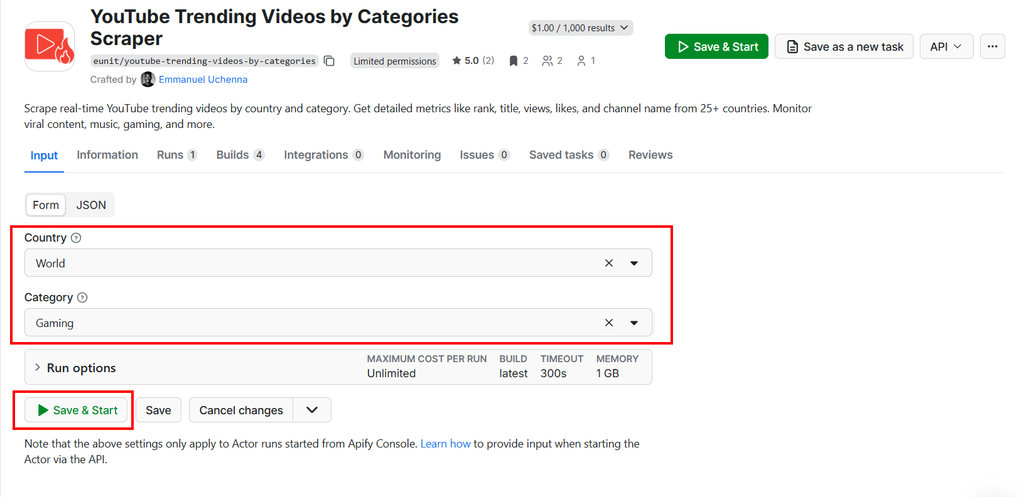The height and width of the screenshot is (497, 1024).
Task: Open the Builds tab
Action: coord(240,155)
